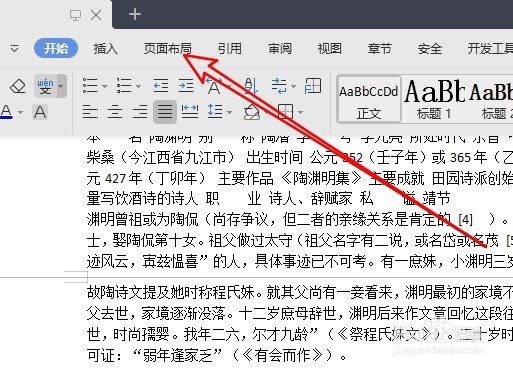Open the phonetic guide dropdown arrow
The width and height of the screenshot is (513, 368).
click(x=61, y=86)
